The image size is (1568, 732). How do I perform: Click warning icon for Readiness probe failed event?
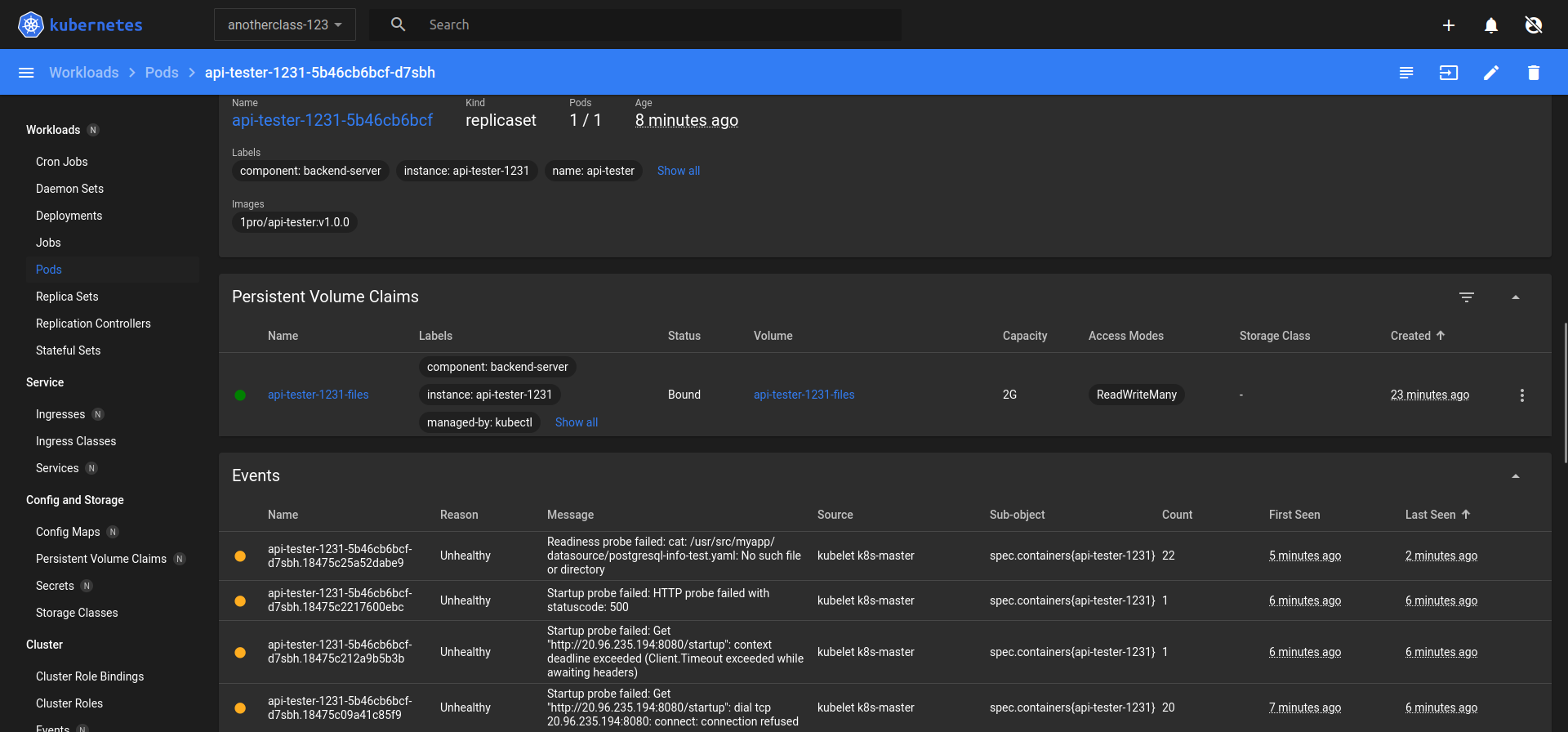pos(240,556)
